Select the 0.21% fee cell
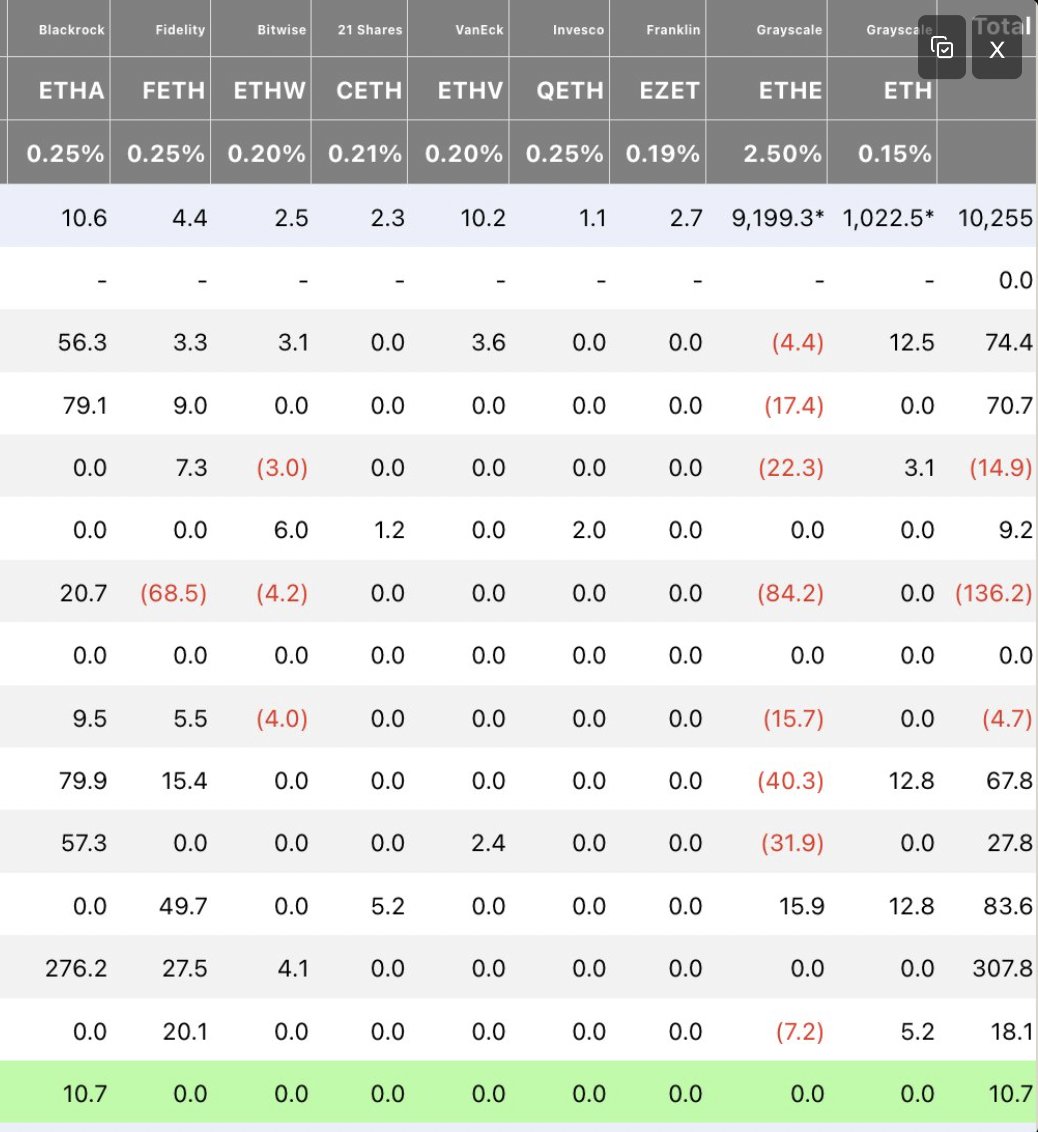Image resolution: width=1038 pixels, height=1132 pixels. tap(365, 153)
